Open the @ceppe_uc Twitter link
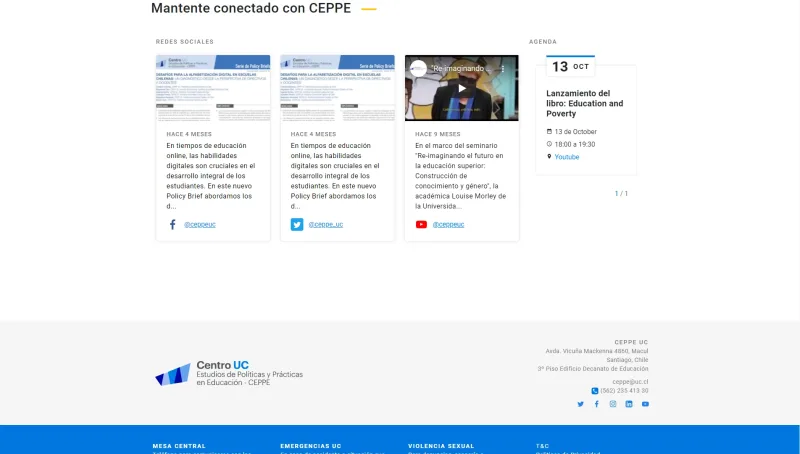This screenshot has width=800, height=454. pos(326,224)
